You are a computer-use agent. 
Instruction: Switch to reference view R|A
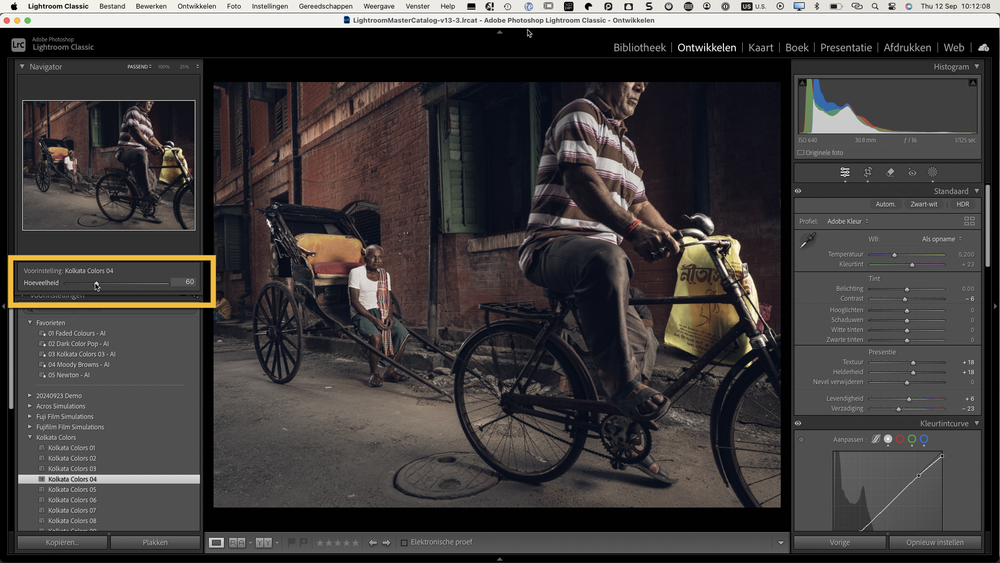(237, 543)
